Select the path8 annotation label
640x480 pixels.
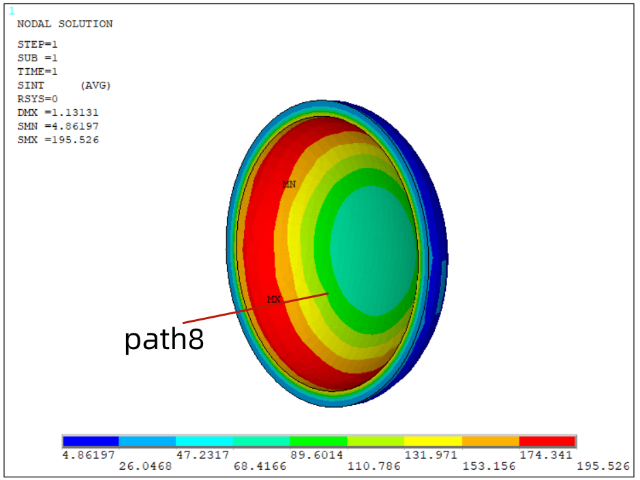click(164, 340)
